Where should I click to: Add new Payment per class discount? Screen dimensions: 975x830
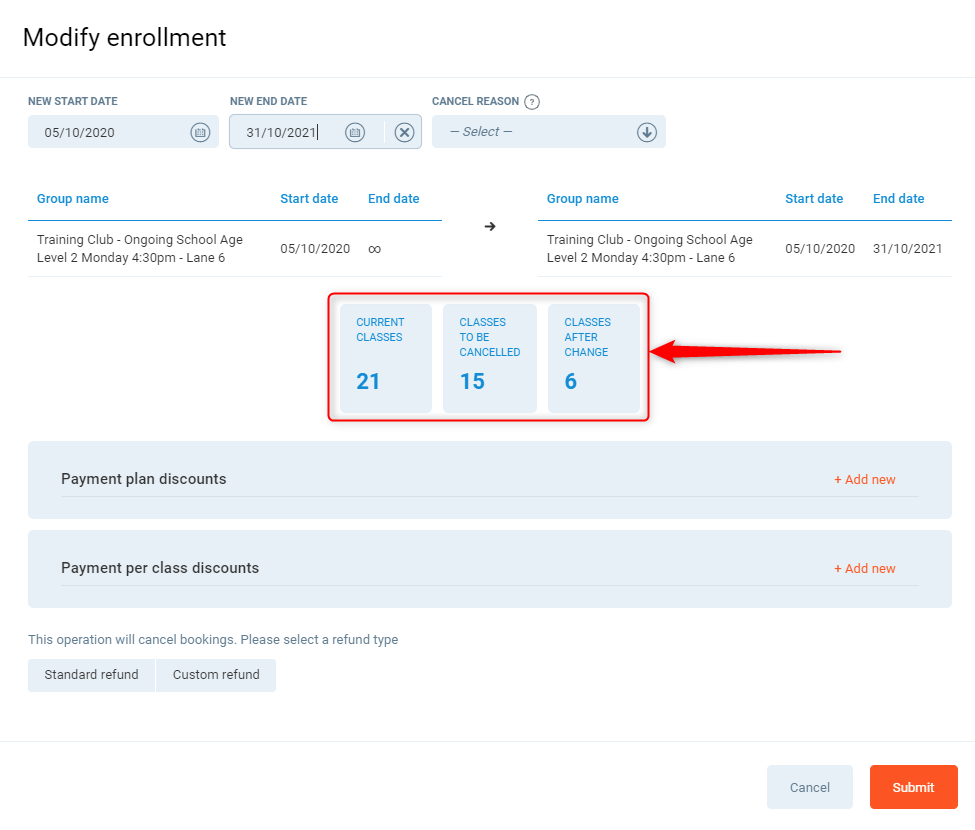865,569
